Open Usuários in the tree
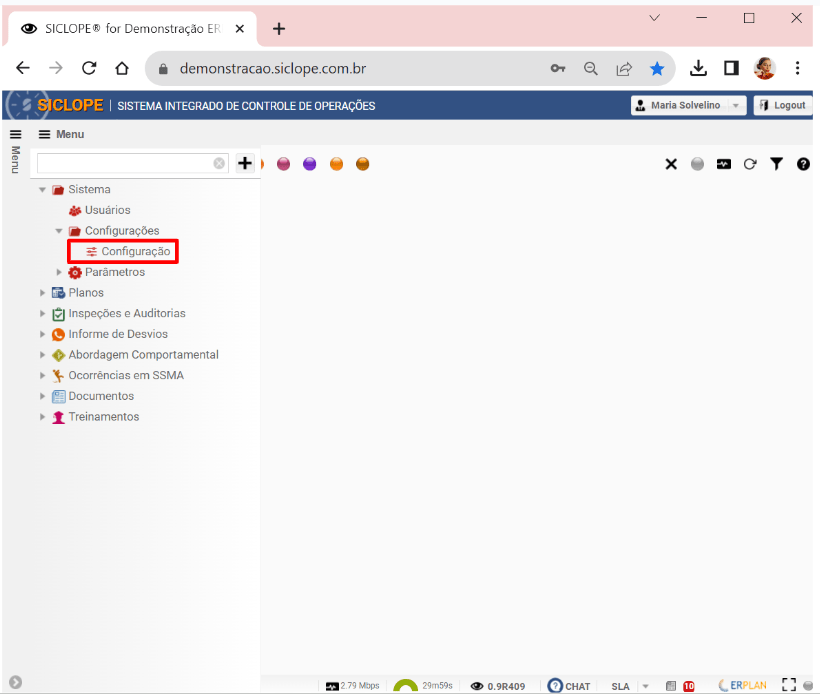Viewport: 820px width, 694px height. coord(107,210)
